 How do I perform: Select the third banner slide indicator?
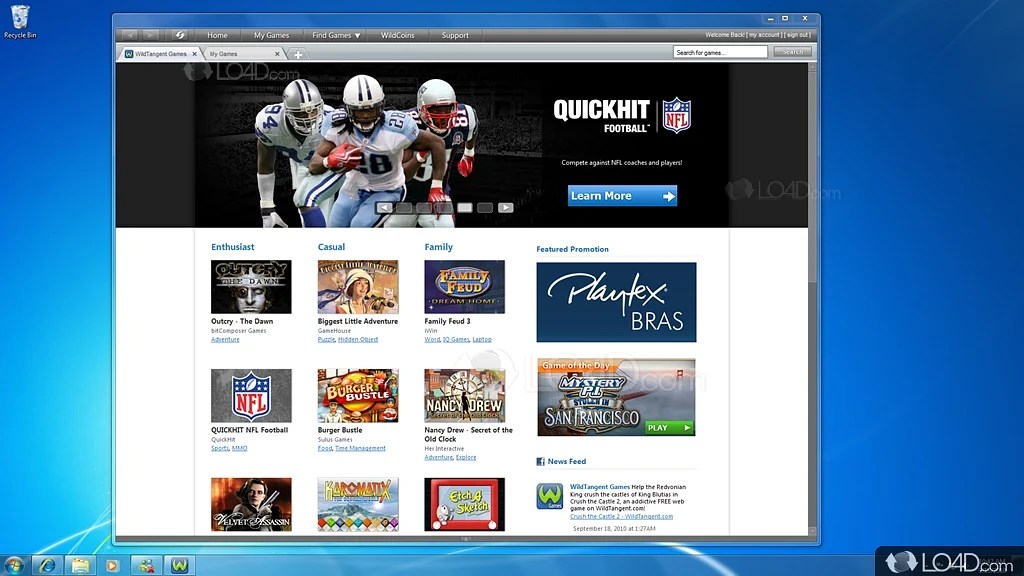pyautogui.click(x=445, y=208)
